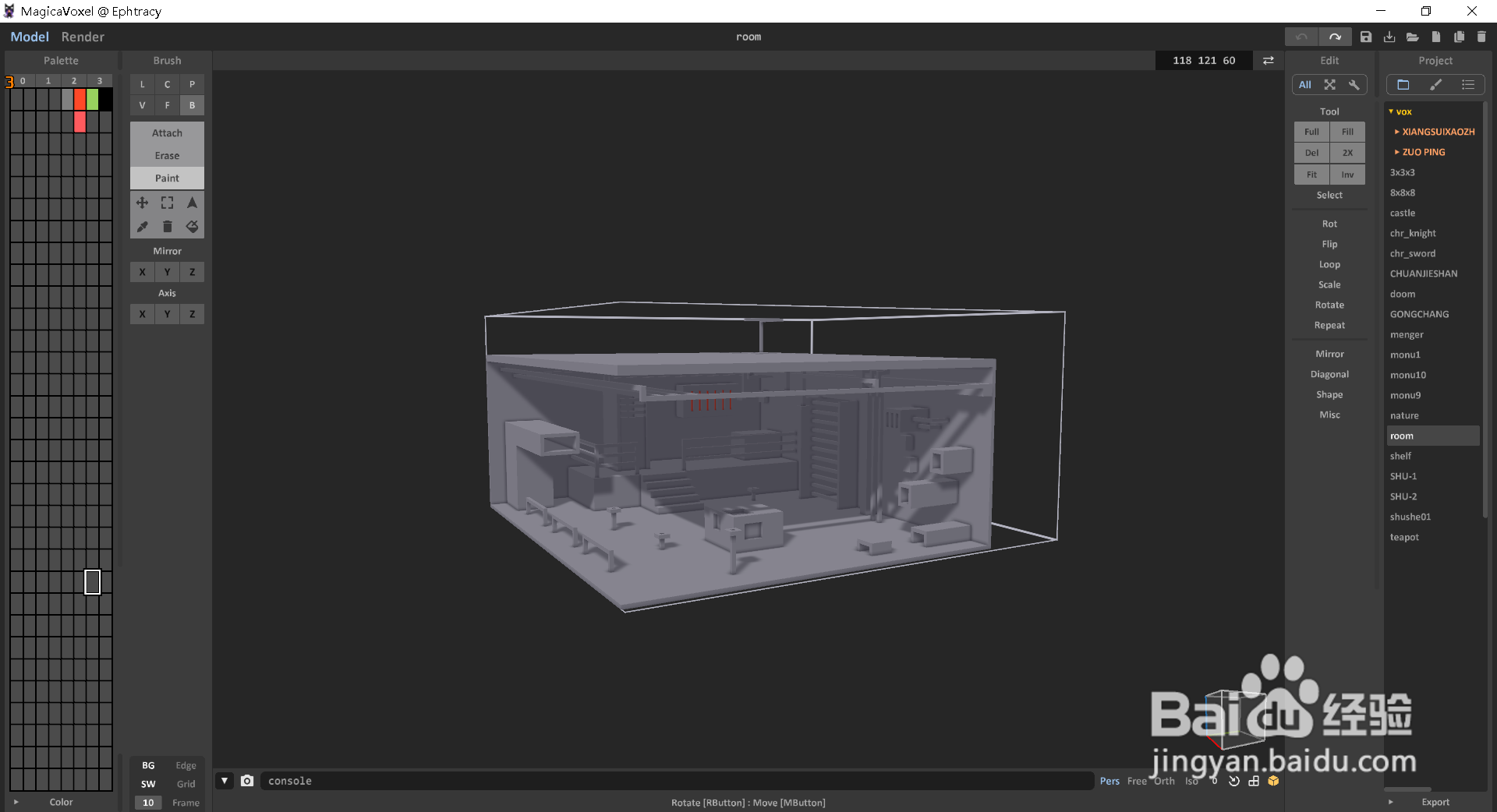Click the model size field 118 121 60
This screenshot has height=812, width=1497.
[1204, 60]
